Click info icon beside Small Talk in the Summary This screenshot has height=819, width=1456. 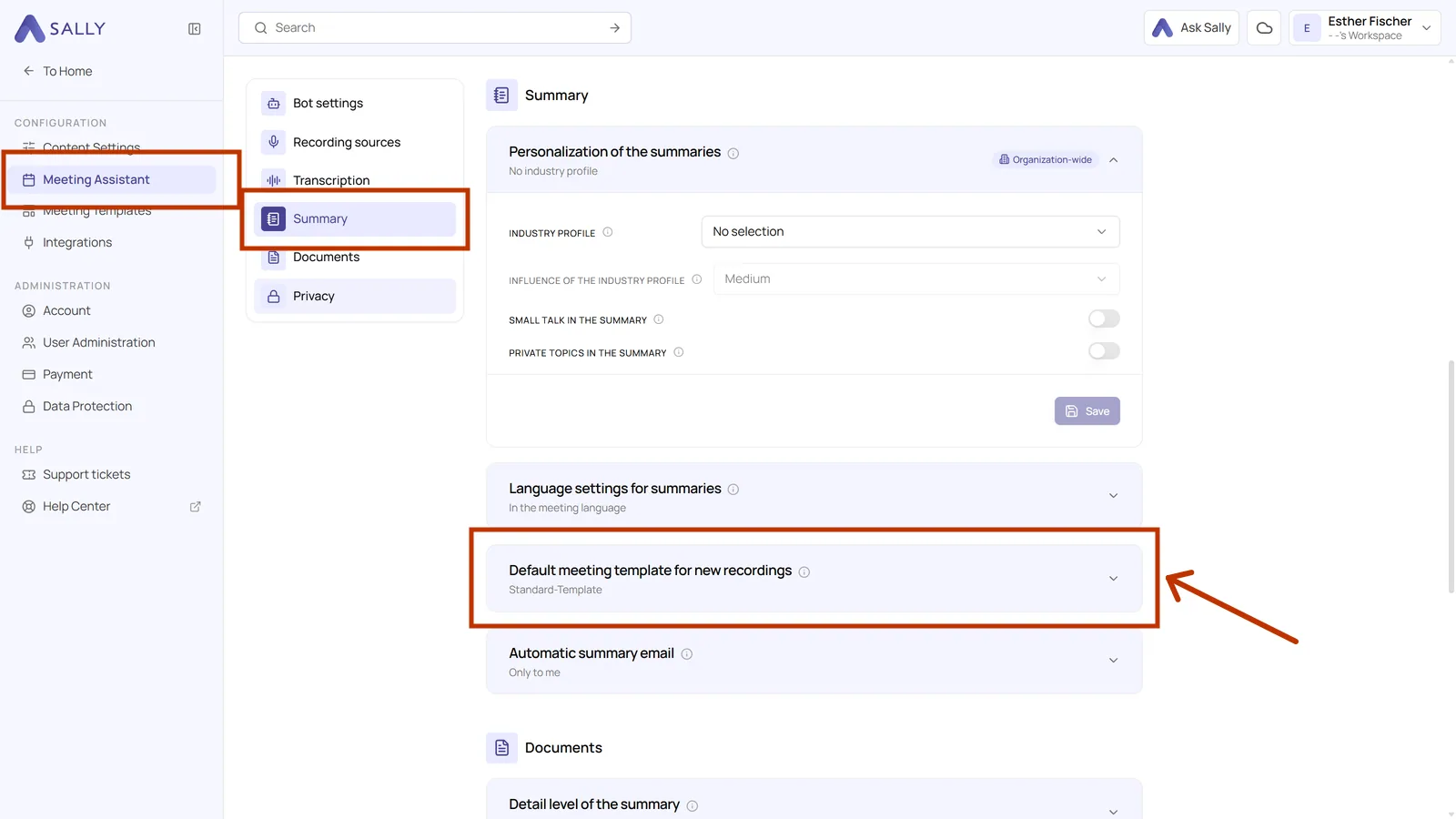(x=659, y=319)
